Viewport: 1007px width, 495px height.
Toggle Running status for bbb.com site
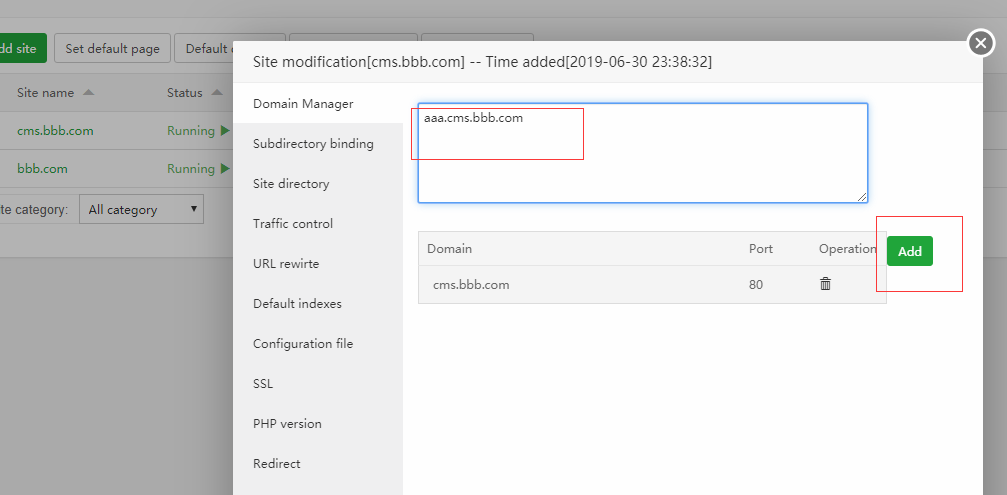197,169
